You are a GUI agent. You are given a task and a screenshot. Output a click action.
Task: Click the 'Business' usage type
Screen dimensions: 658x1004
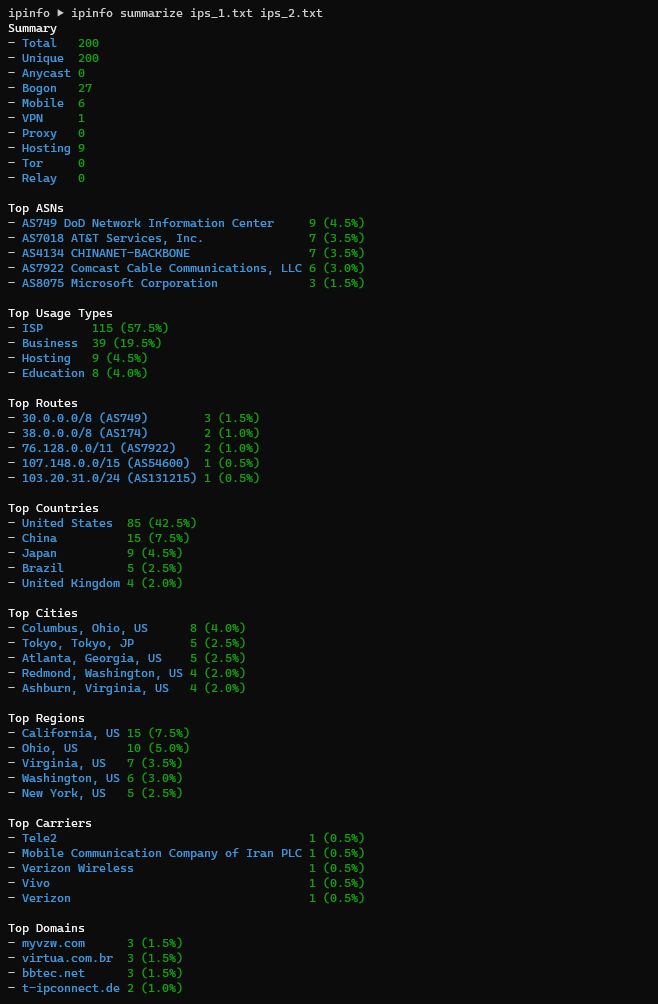coord(50,343)
